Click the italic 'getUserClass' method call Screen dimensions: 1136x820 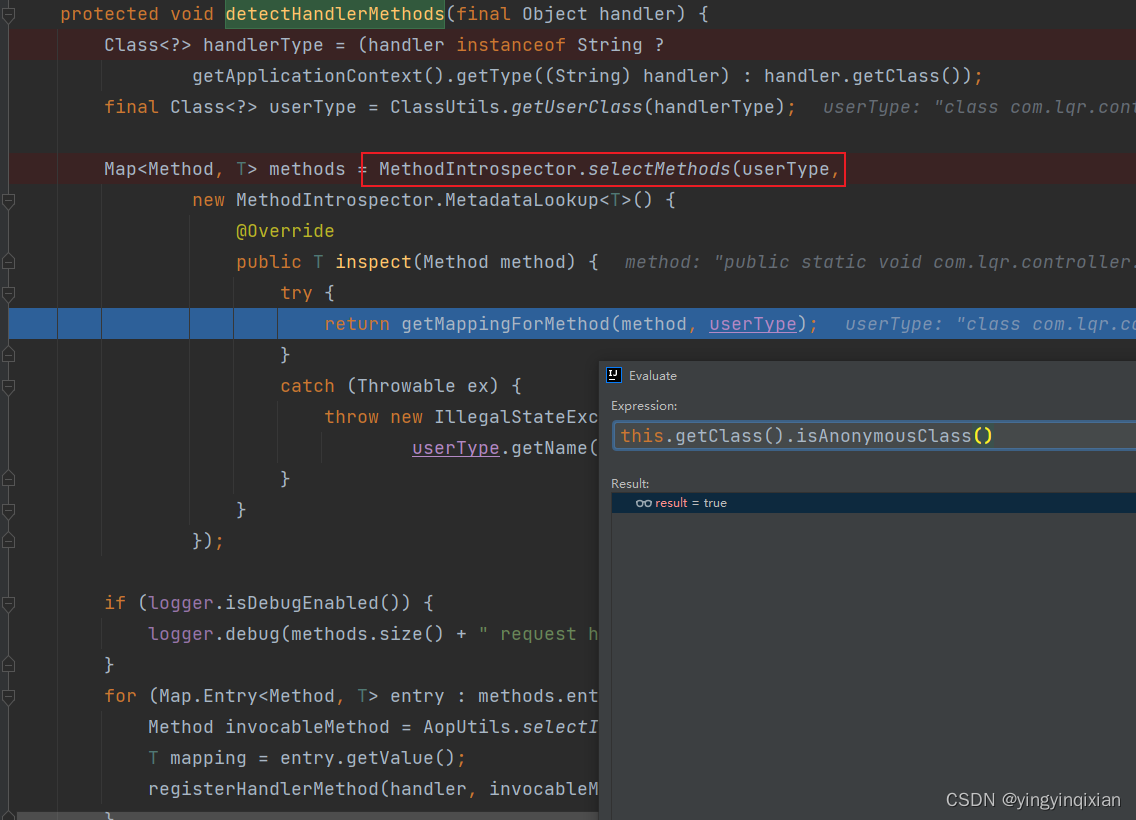(x=577, y=107)
